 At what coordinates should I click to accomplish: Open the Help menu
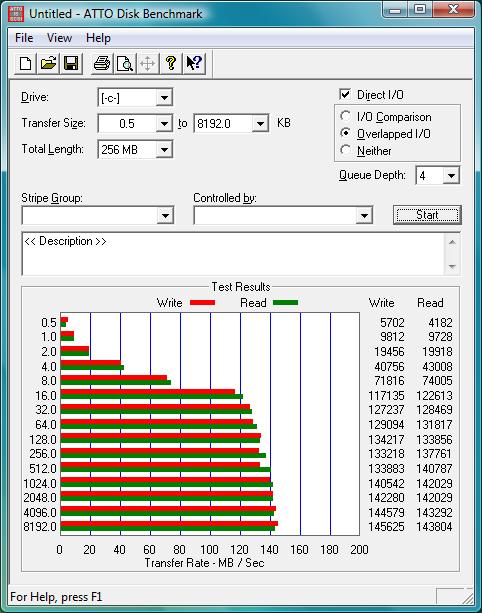pos(99,38)
